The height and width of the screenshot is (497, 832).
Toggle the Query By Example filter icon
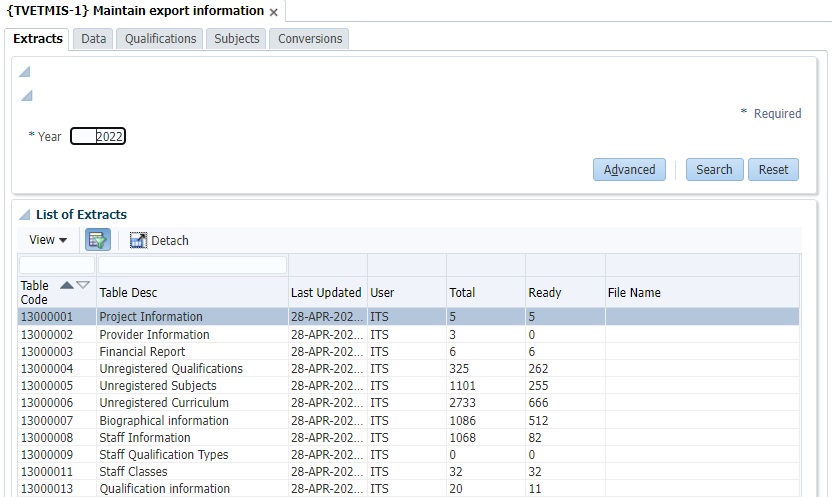point(98,240)
